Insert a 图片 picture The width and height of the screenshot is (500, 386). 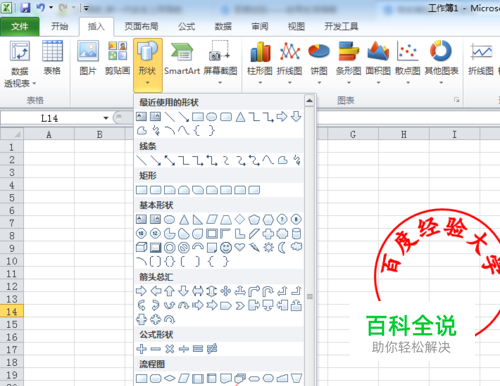[88, 58]
